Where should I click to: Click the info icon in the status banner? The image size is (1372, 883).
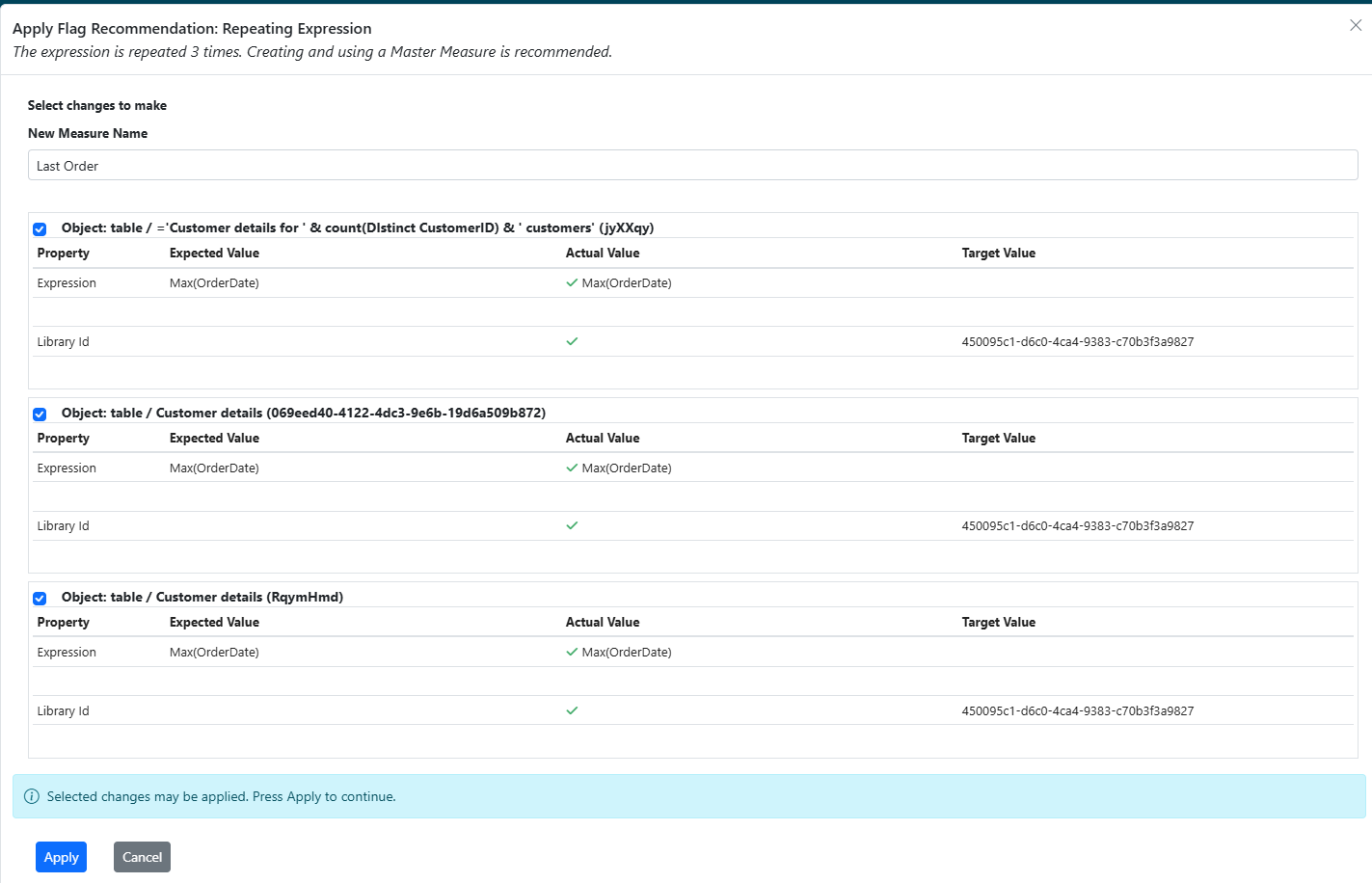click(32, 796)
